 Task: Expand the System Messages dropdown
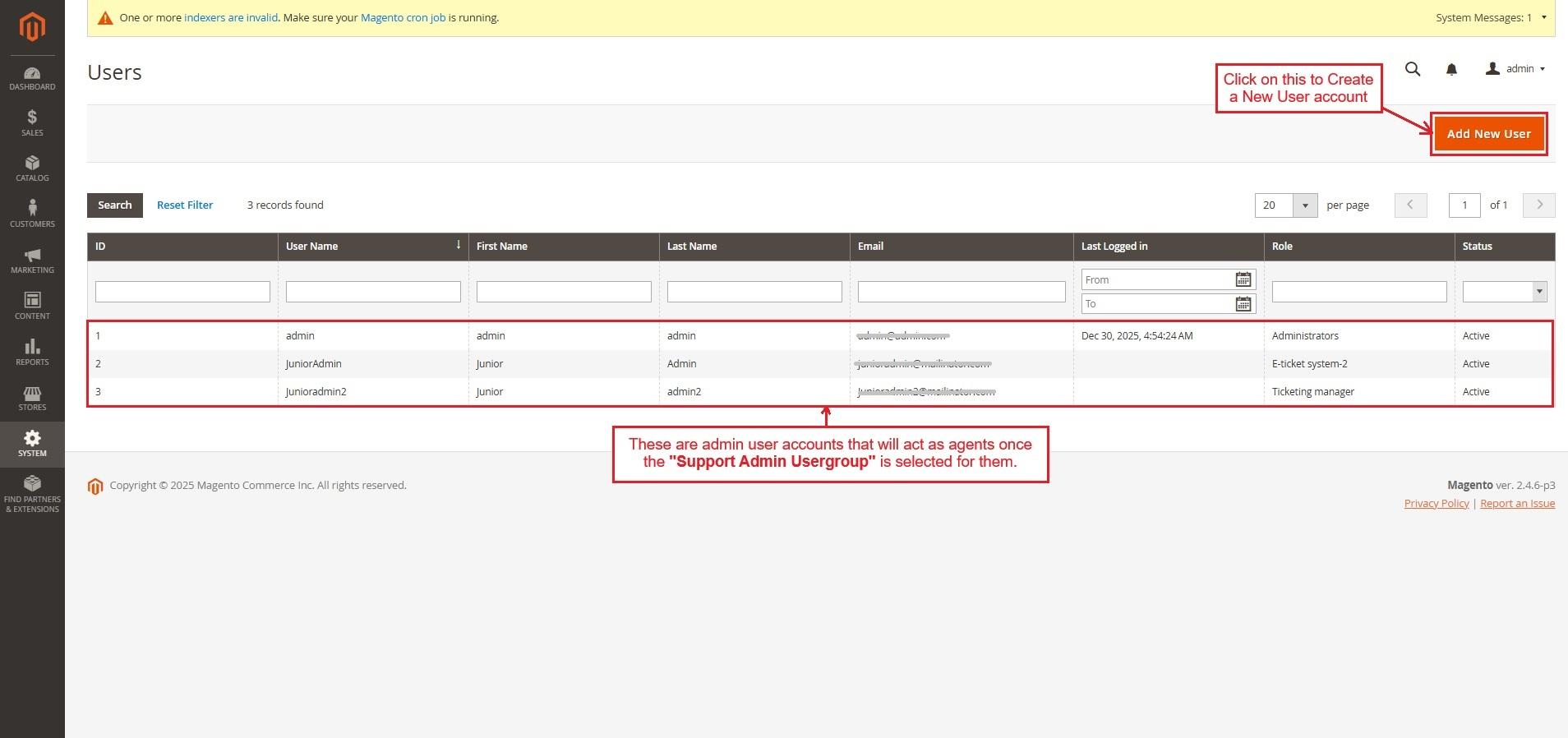point(1491,17)
